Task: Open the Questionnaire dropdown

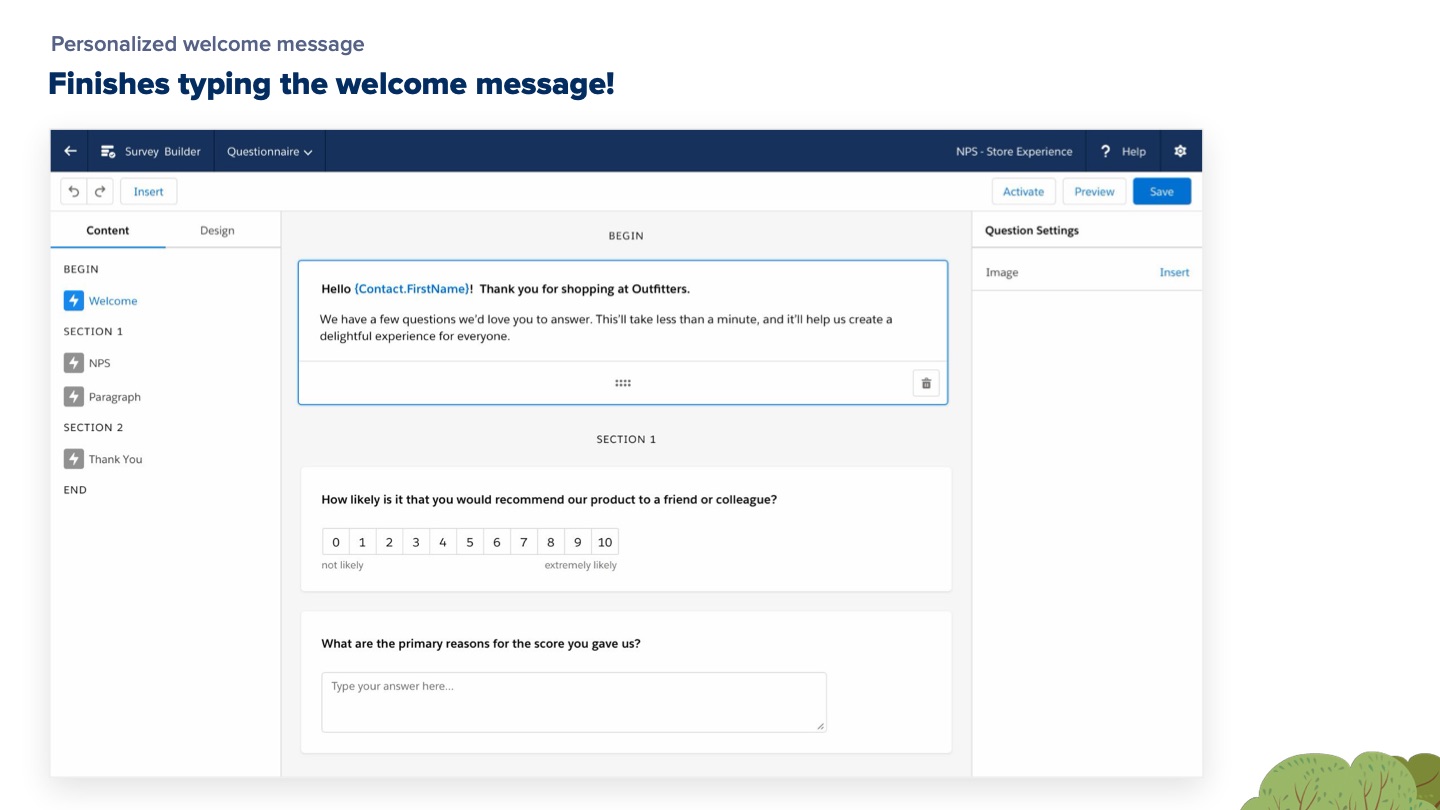Action: click(269, 152)
